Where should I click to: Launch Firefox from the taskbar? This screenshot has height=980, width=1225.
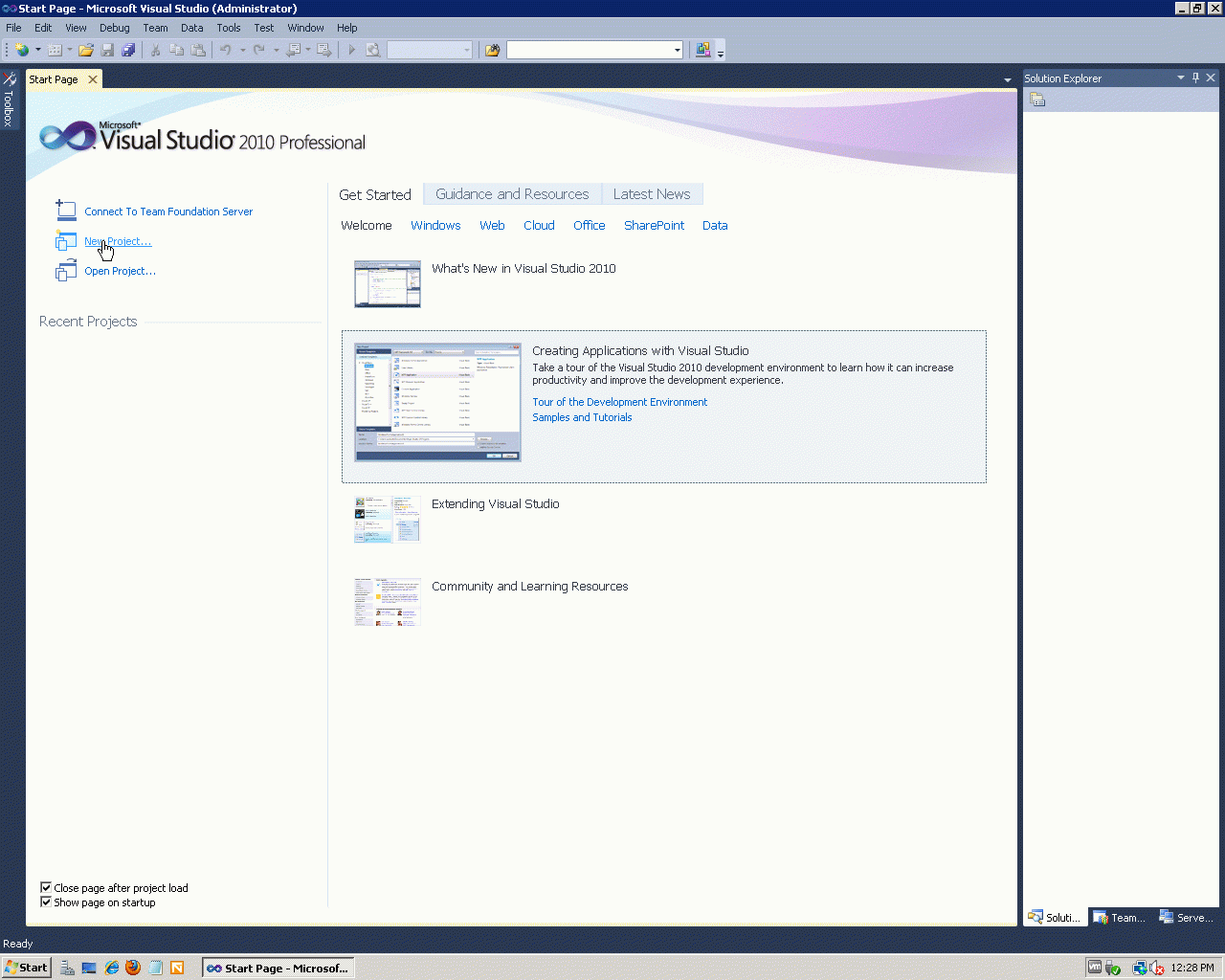coord(133,968)
